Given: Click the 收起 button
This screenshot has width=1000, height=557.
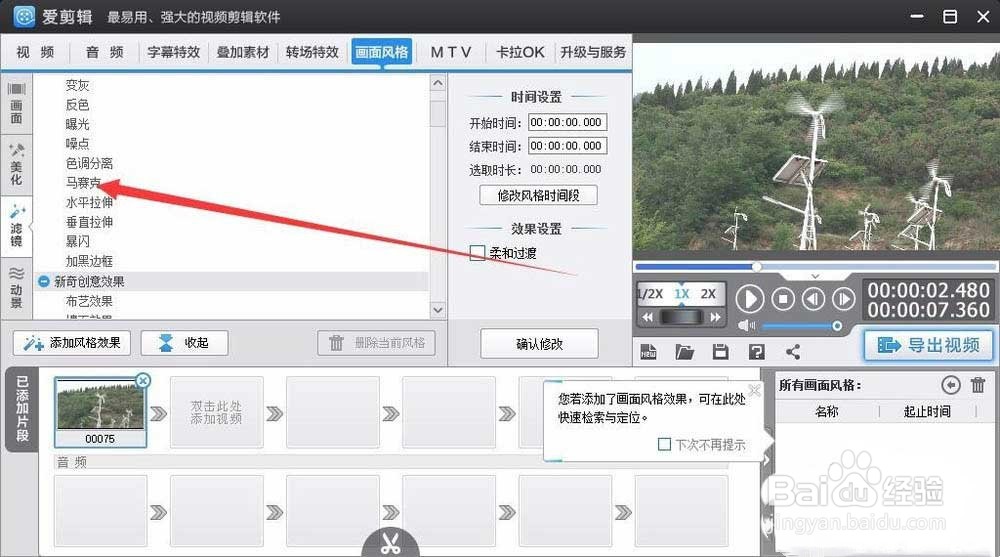Looking at the screenshot, I should pyautogui.click(x=184, y=343).
